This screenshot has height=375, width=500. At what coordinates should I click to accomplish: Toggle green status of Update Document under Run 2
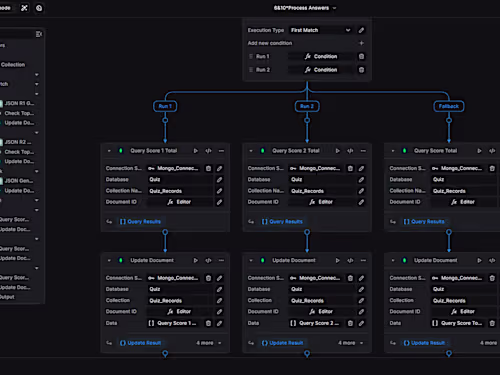263,260
